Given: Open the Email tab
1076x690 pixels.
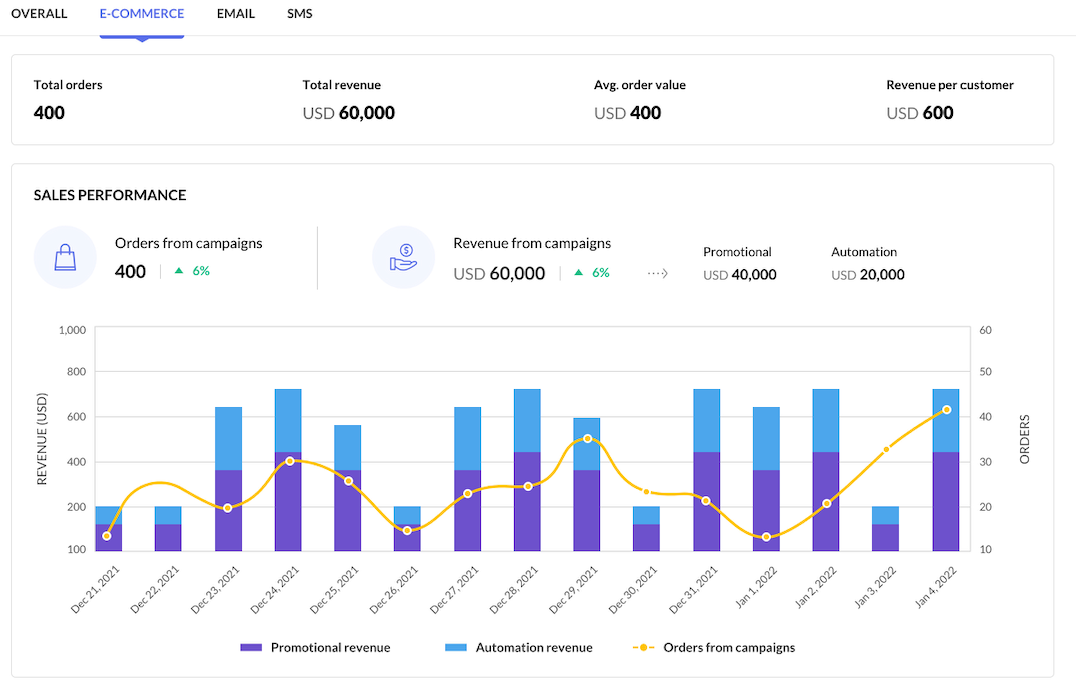Looking at the screenshot, I should [236, 14].
